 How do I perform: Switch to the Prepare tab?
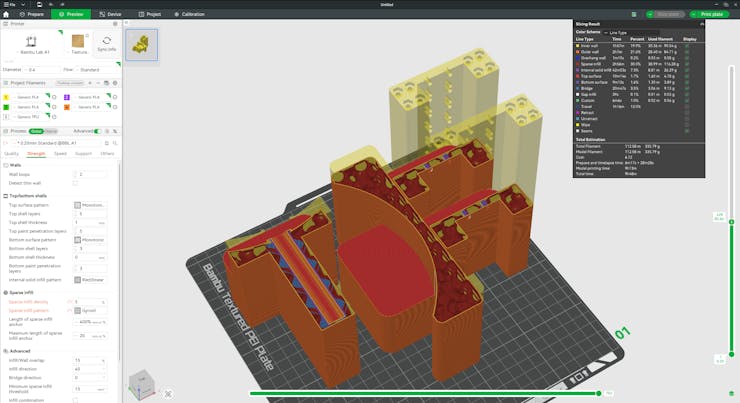pyautogui.click(x=31, y=14)
